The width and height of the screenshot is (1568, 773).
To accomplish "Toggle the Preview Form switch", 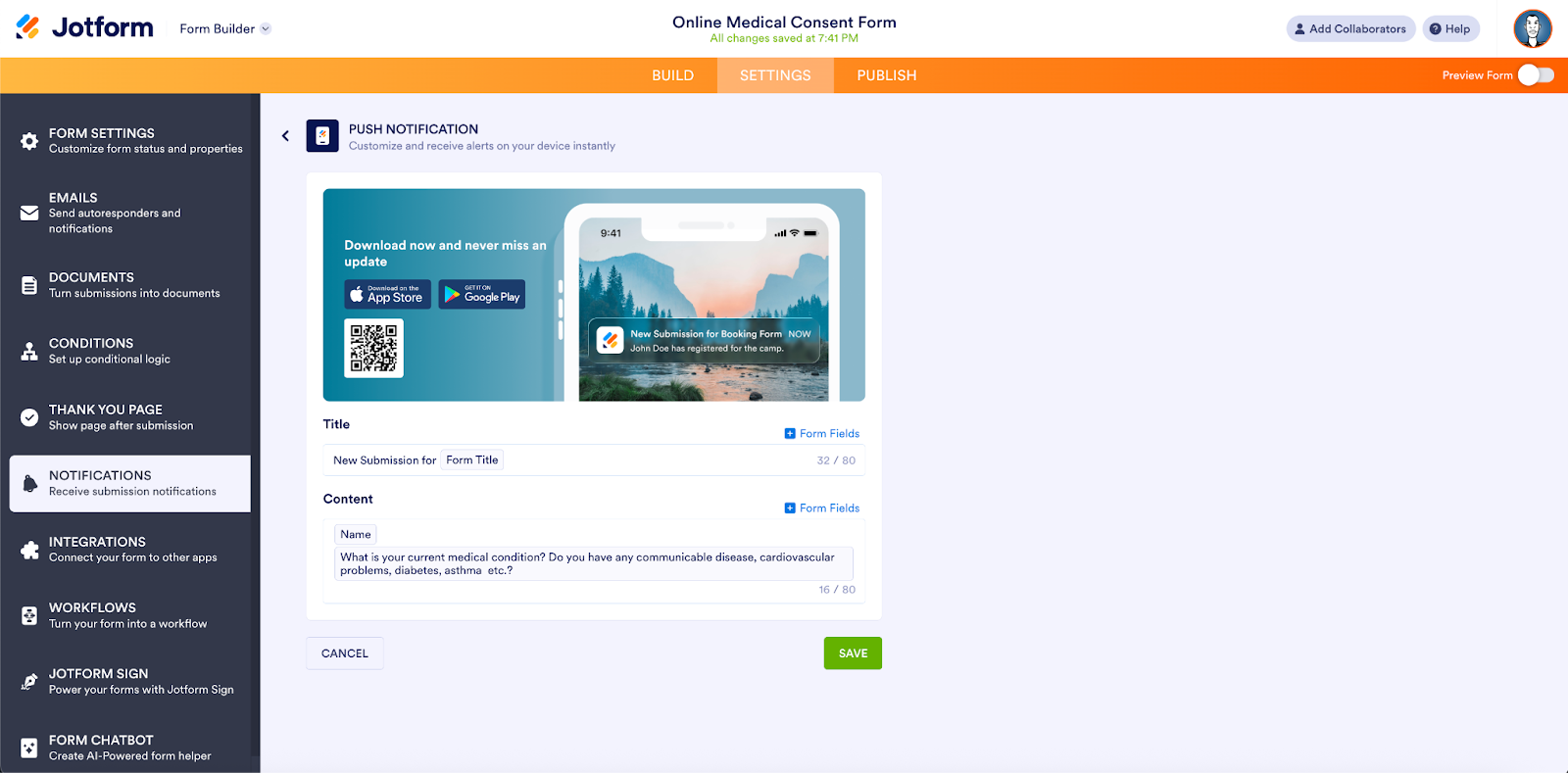I will tap(1536, 75).
